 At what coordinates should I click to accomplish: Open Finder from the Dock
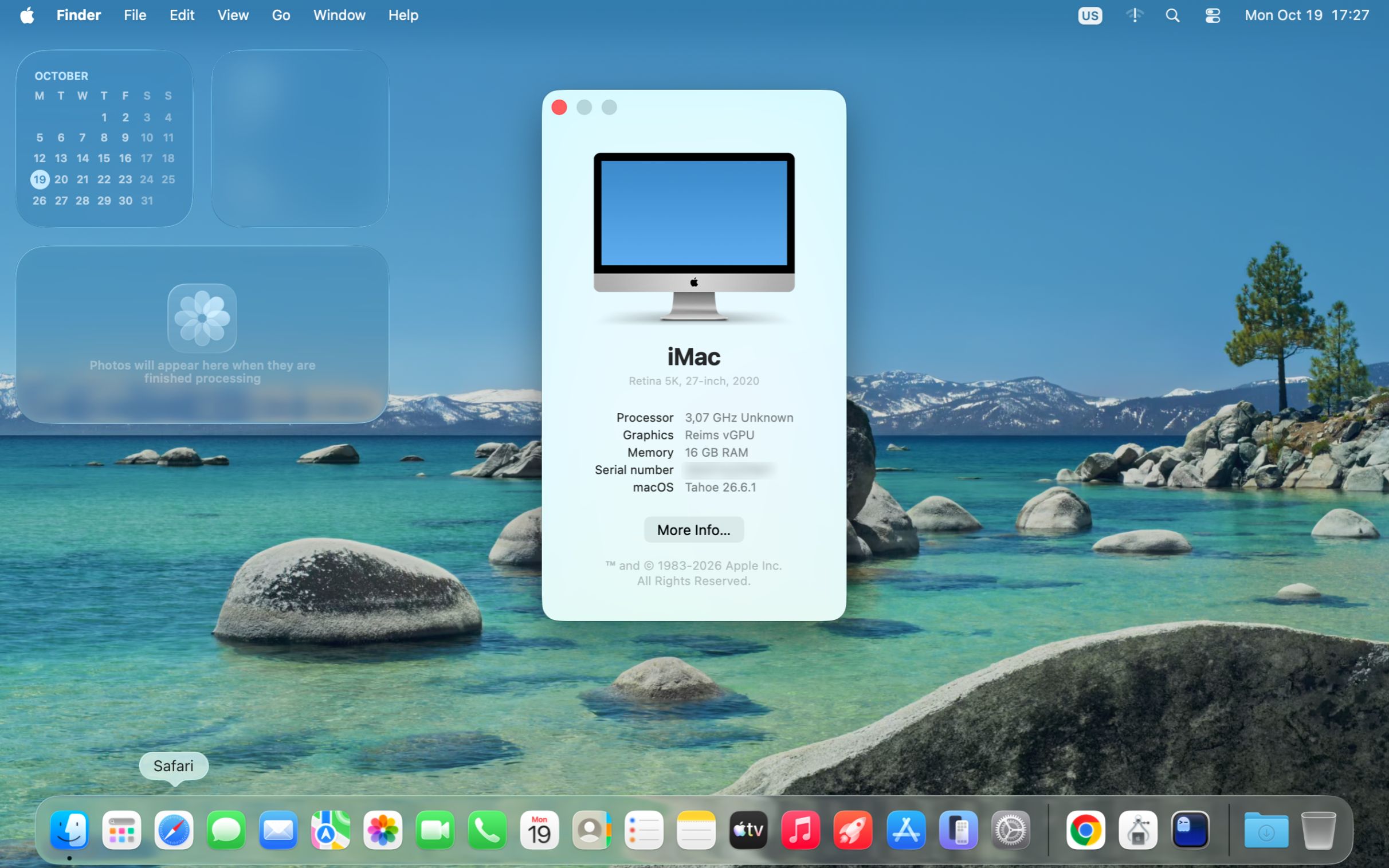point(69,830)
